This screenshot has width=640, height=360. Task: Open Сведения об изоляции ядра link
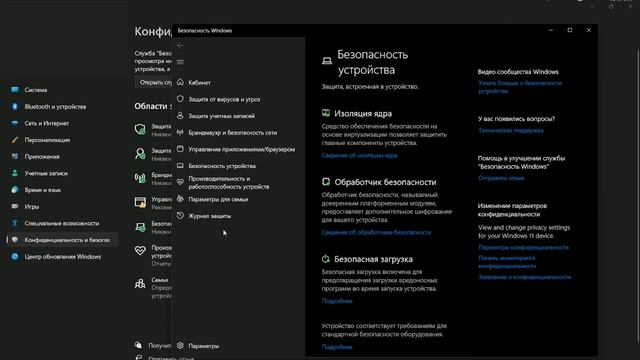click(x=359, y=156)
